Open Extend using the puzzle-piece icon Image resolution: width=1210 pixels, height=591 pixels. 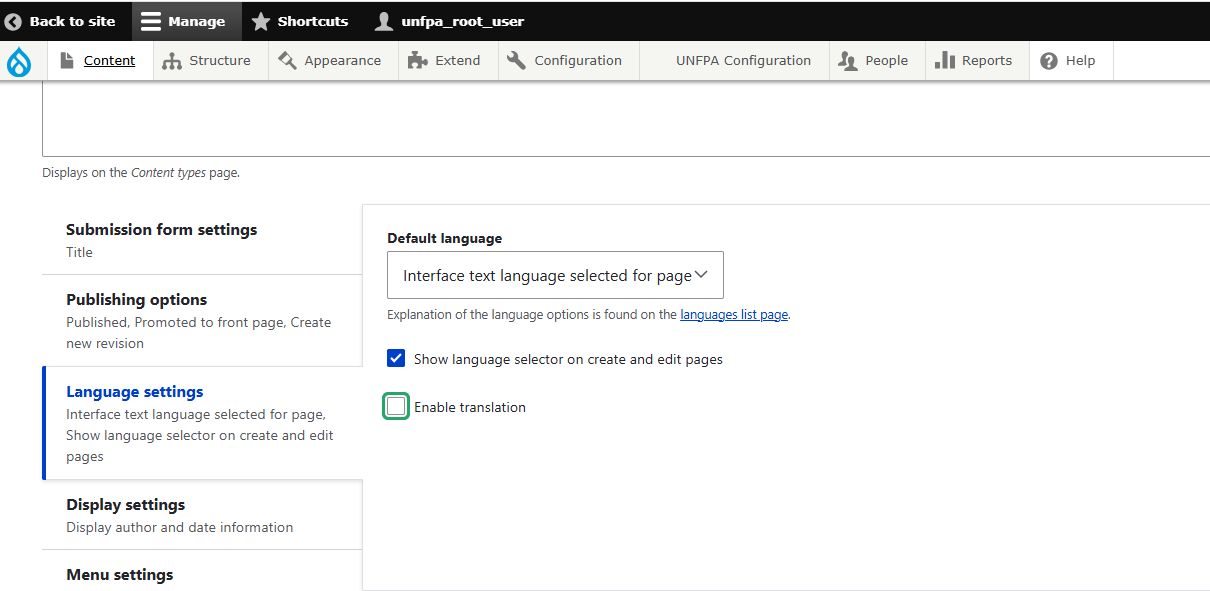point(417,60)
